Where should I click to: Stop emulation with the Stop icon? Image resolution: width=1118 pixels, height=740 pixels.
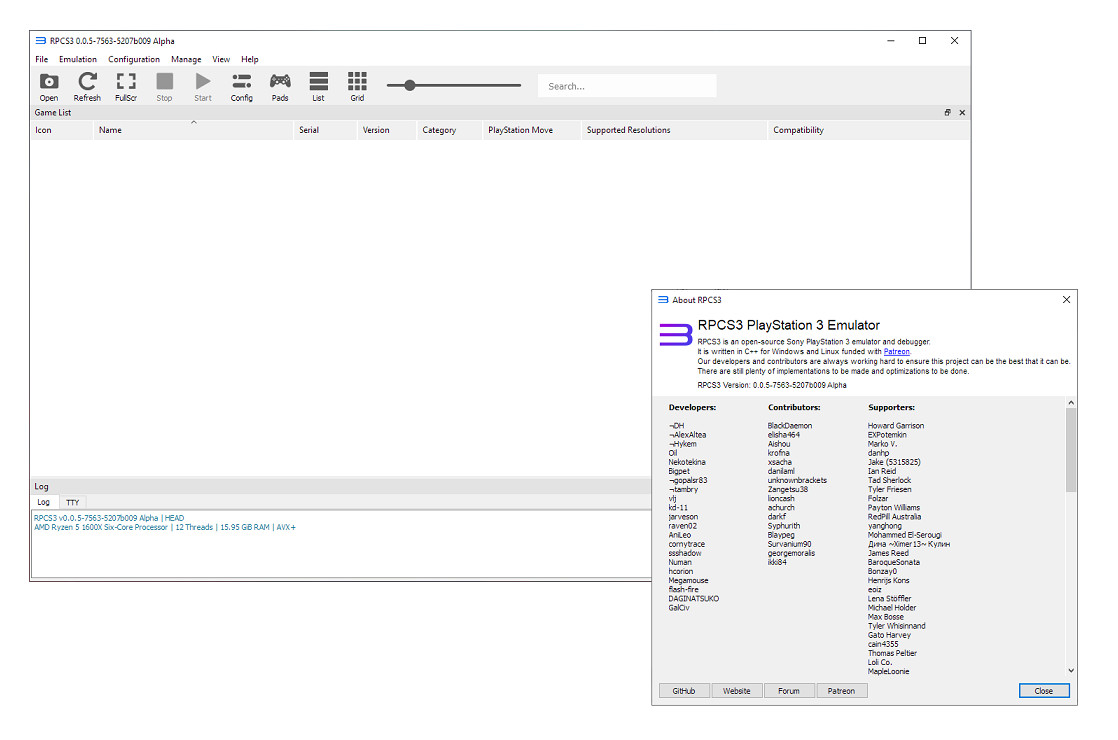point(165,86)
